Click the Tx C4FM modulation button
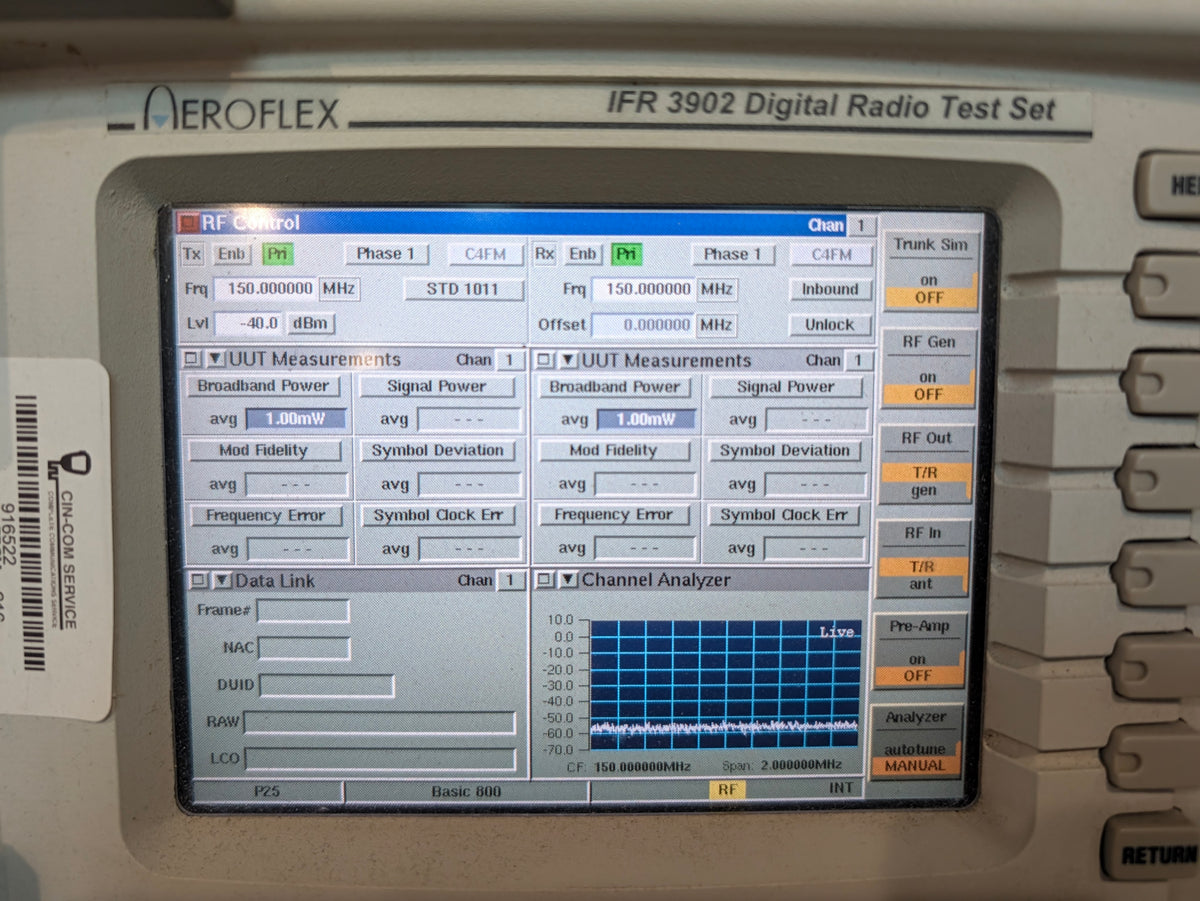Image resolution: width=1200 pixels, height=901 pixels. tap(485, 254)
